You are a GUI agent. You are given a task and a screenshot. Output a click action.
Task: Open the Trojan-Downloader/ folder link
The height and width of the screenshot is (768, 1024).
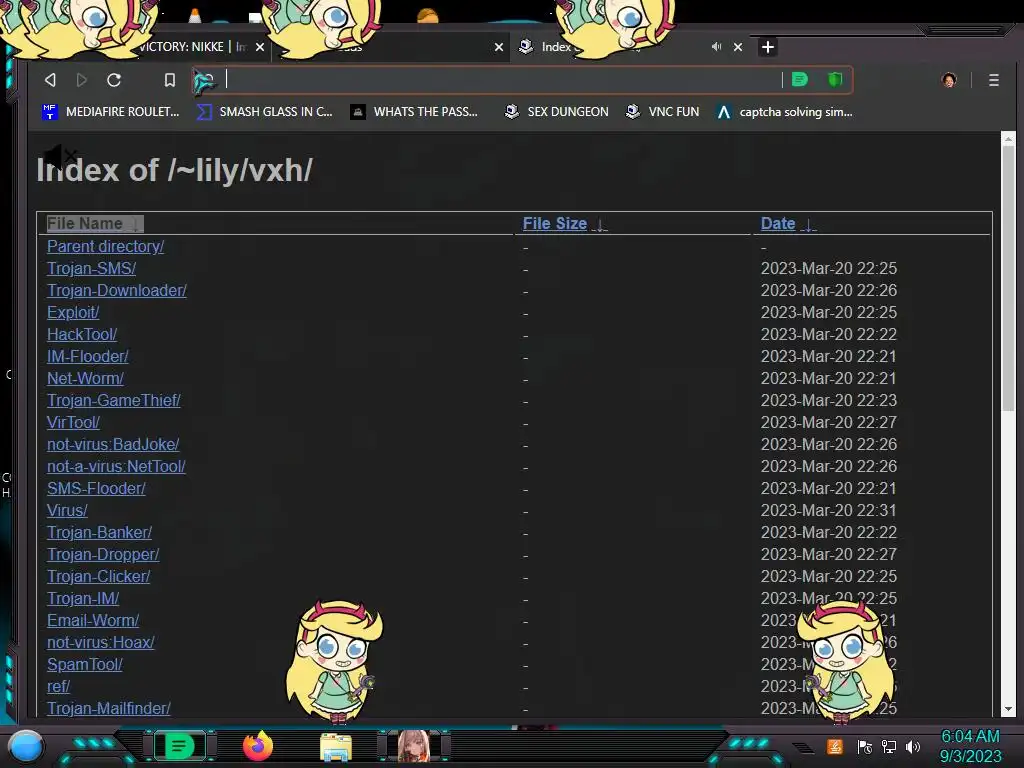116,291
